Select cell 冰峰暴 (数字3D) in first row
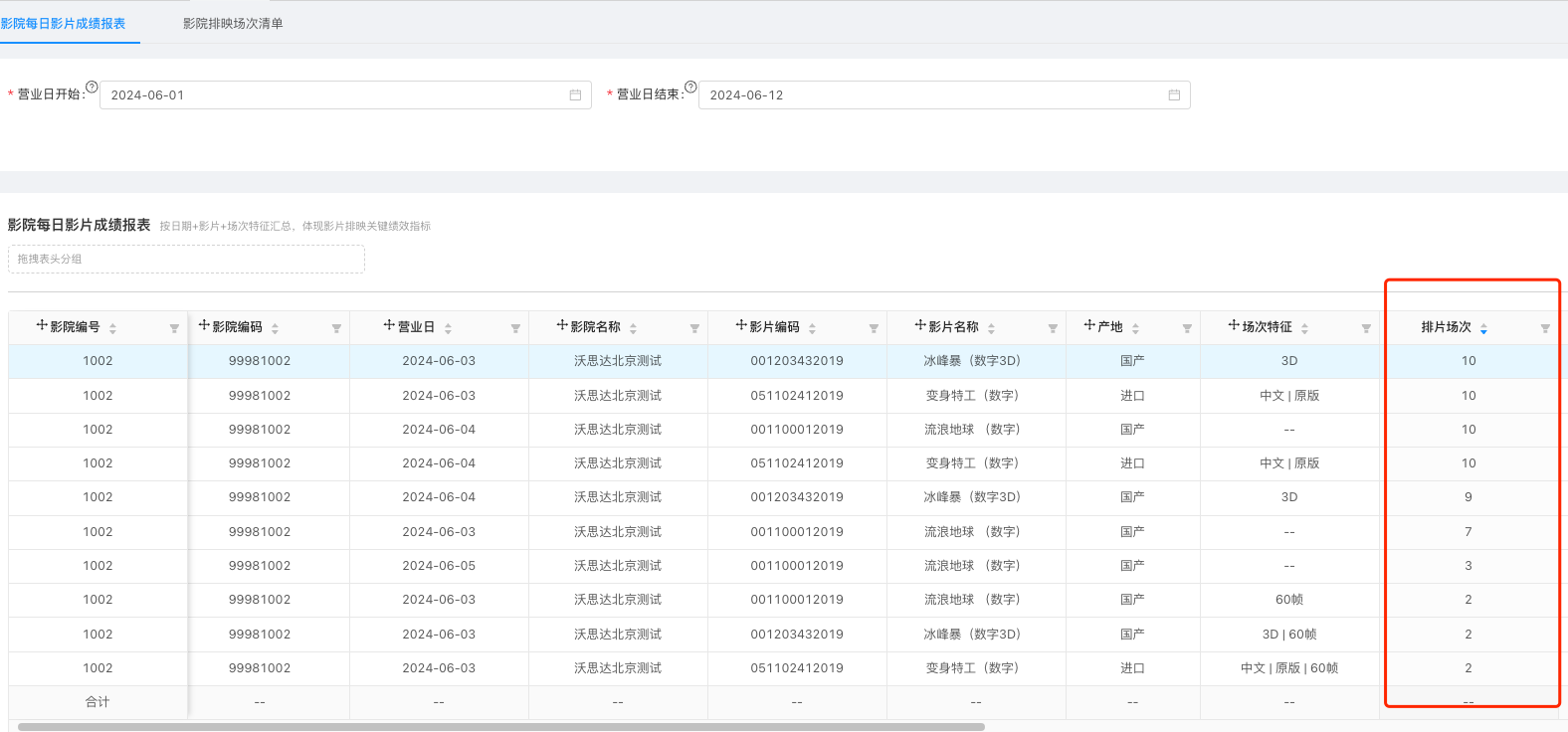This screenshot has width=1568, height=732. tap(976, 361)
